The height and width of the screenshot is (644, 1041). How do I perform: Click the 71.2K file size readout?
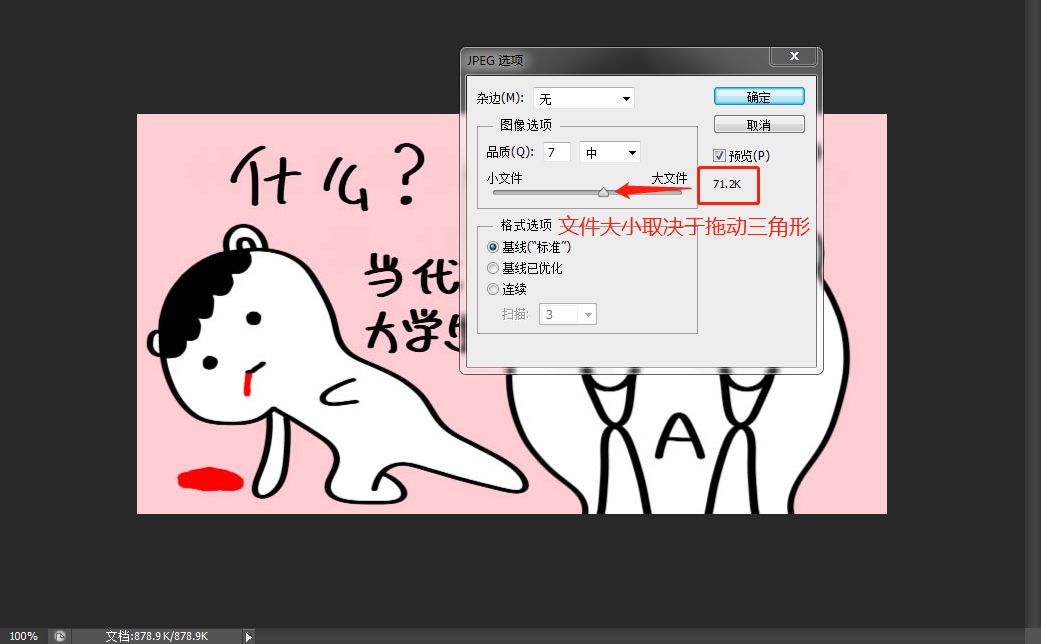[727, 185]
